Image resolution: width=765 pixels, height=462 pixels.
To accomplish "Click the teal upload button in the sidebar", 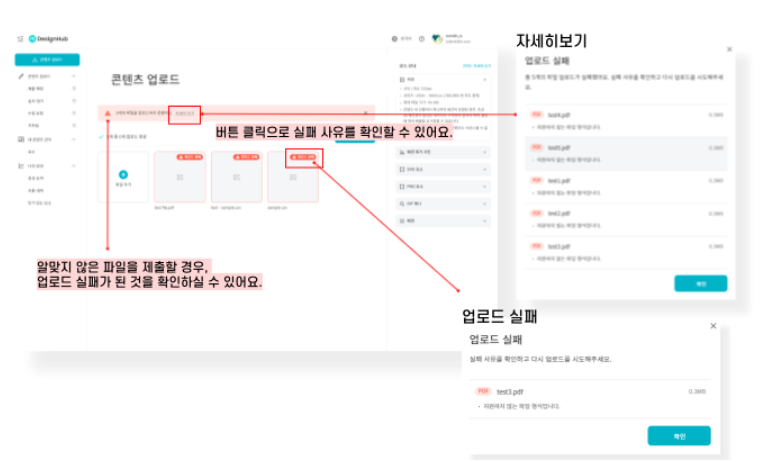I will click(47, 60).
